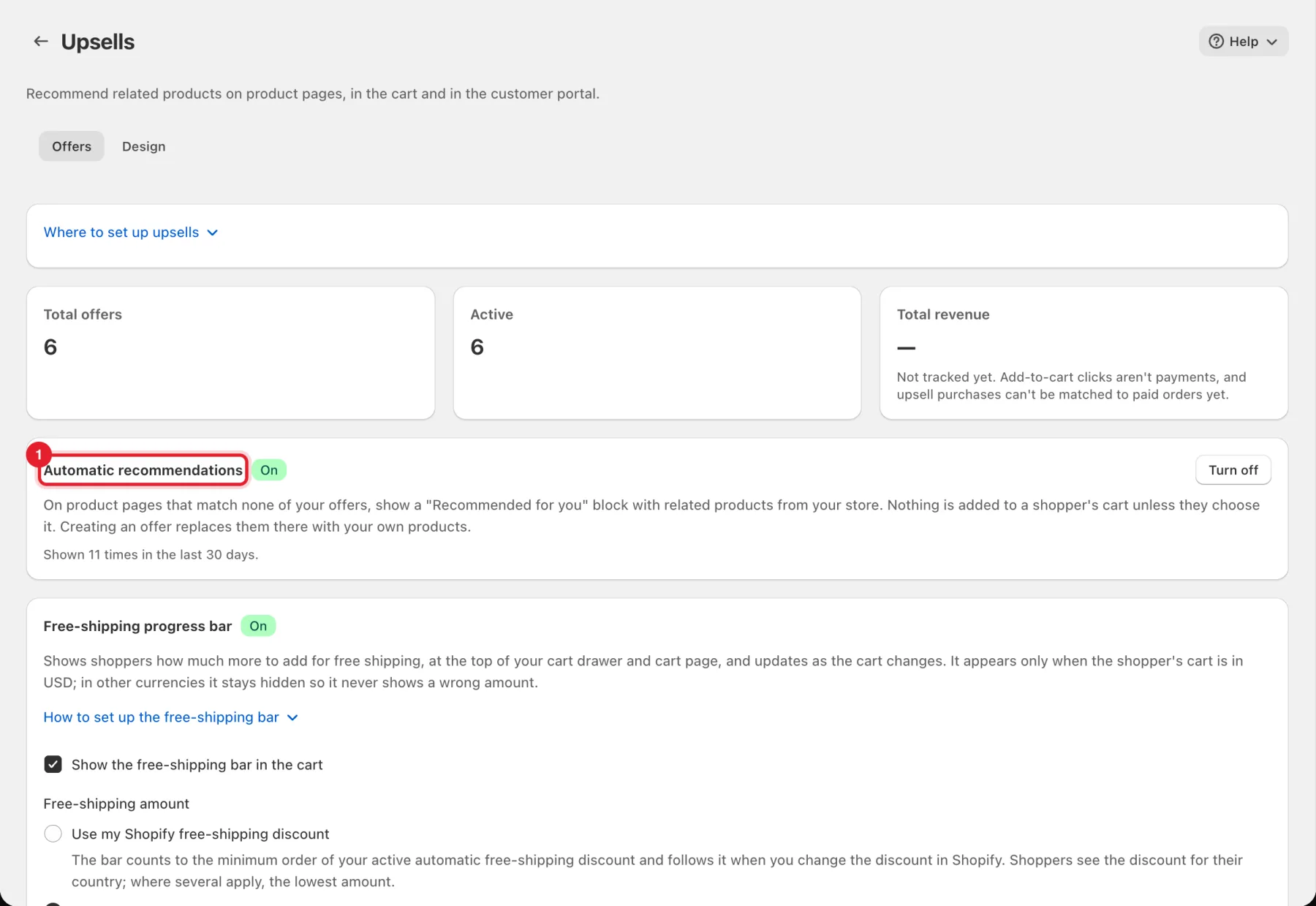
Task: Click the 'Not tracked yet' revenue note
Action: 1071,385
